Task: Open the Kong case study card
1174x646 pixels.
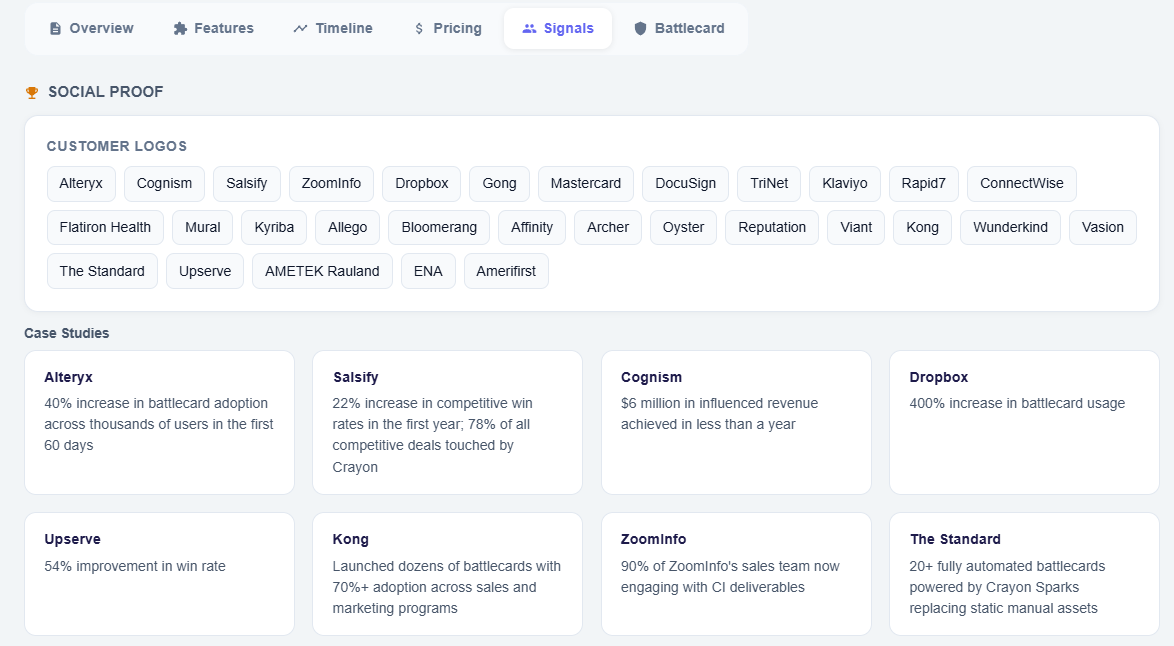Action: (447, 574)
